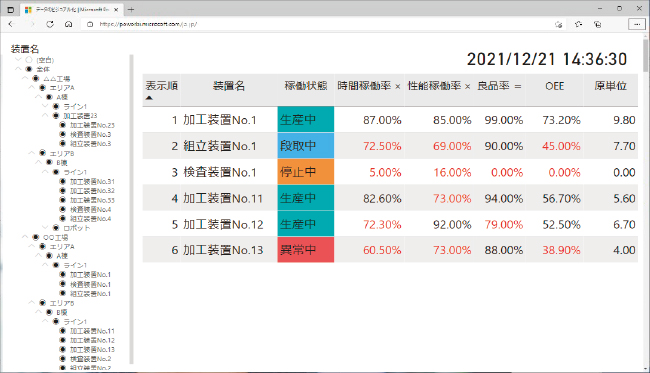Click the red 60.50% 時間稼働率 value
The image size is (650, 373).
point(382,250)
